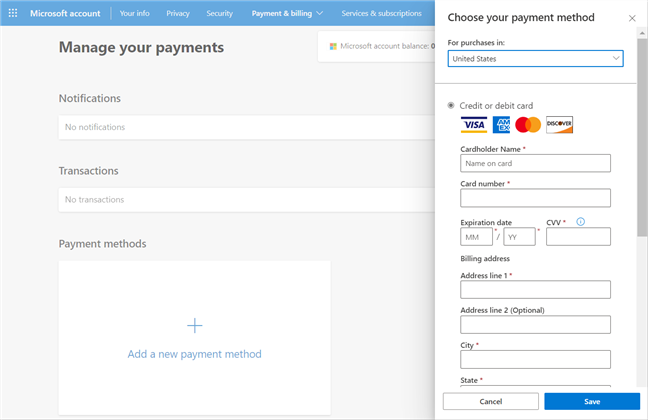
Task: Click the Payment methods heading
Action: [102, 244]
